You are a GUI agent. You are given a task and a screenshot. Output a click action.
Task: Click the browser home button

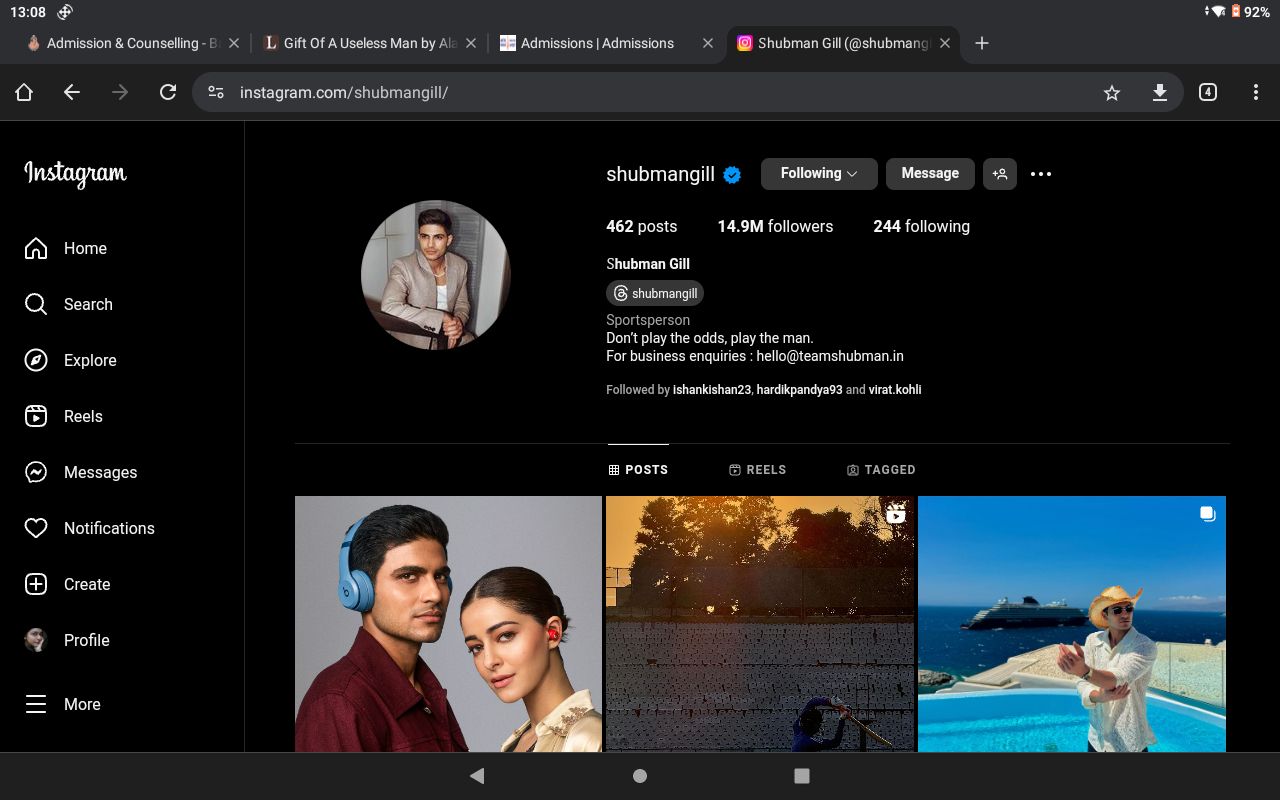[x=24, y=92]
